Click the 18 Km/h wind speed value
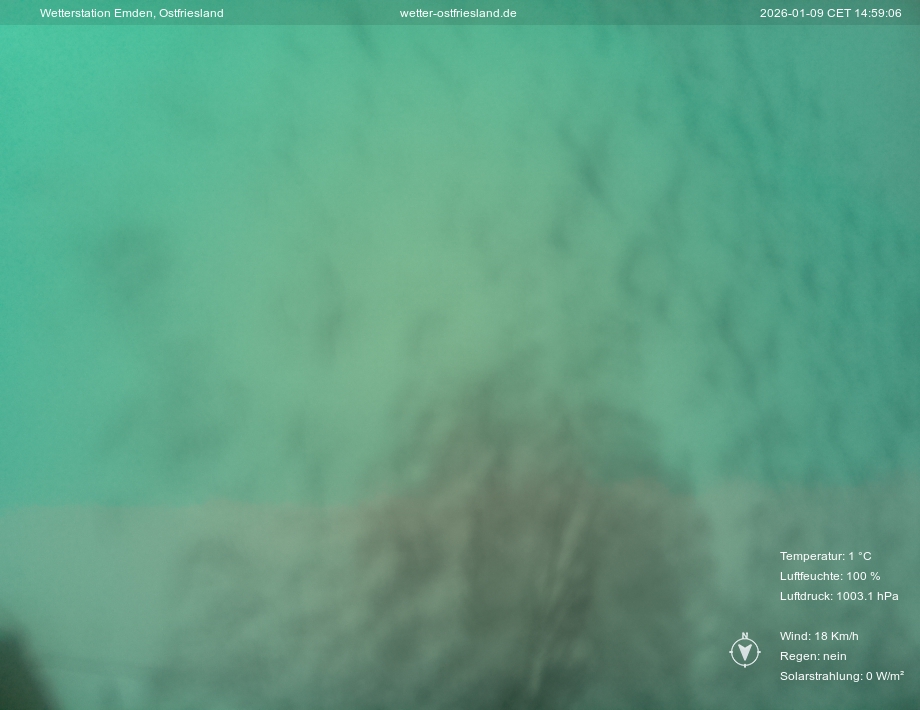920x710 pixels. point(836,636)
